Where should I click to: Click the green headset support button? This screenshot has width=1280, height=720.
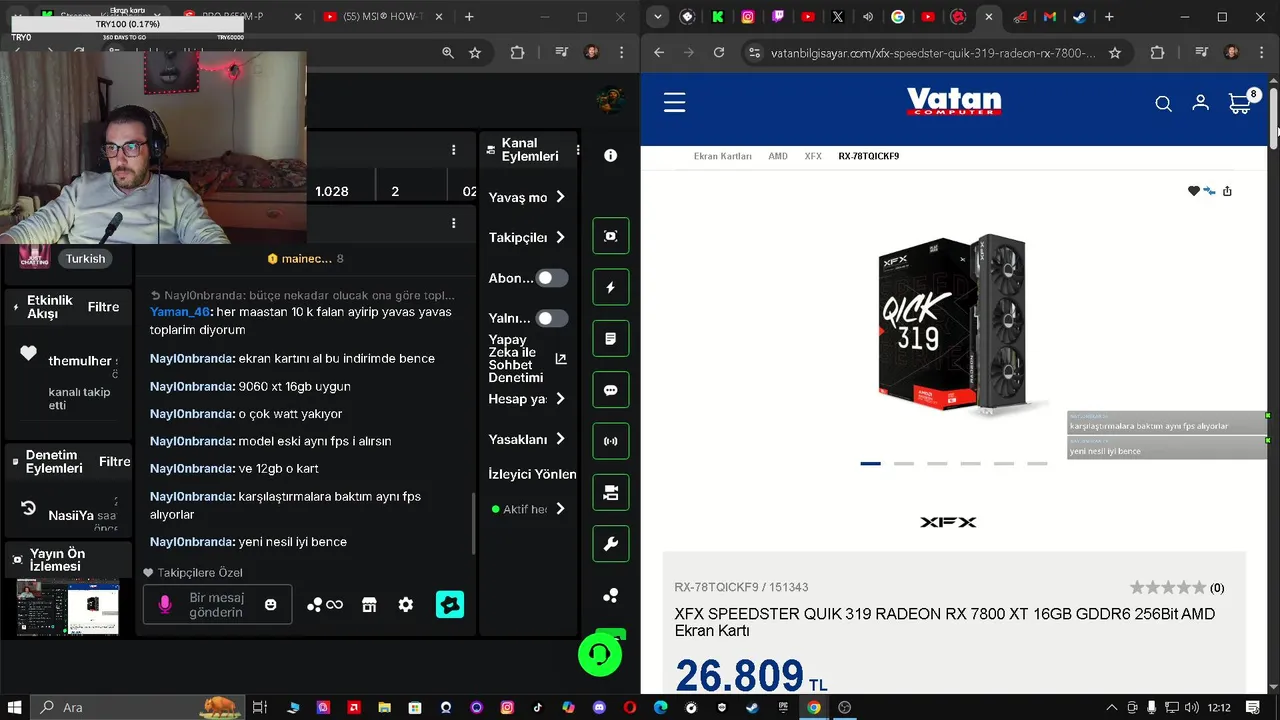600,655
